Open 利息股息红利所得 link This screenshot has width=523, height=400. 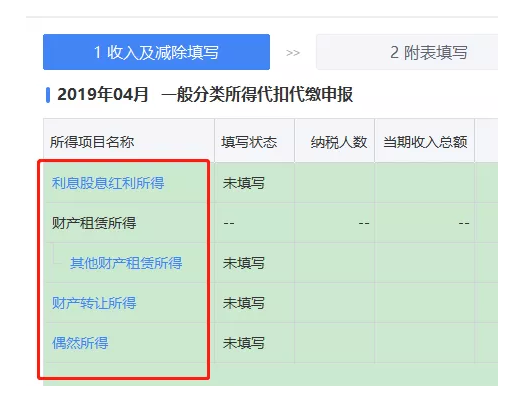tap(108, 183)
